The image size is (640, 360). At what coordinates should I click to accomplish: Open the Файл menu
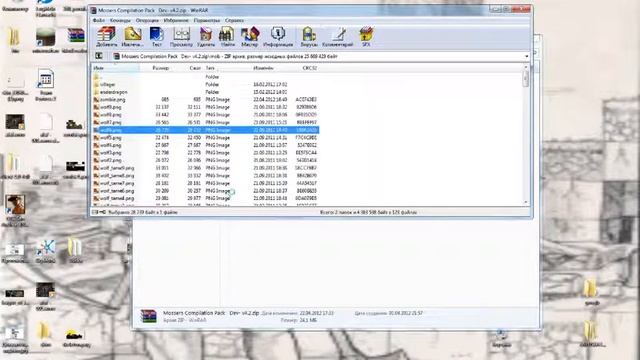pos(98,20)
